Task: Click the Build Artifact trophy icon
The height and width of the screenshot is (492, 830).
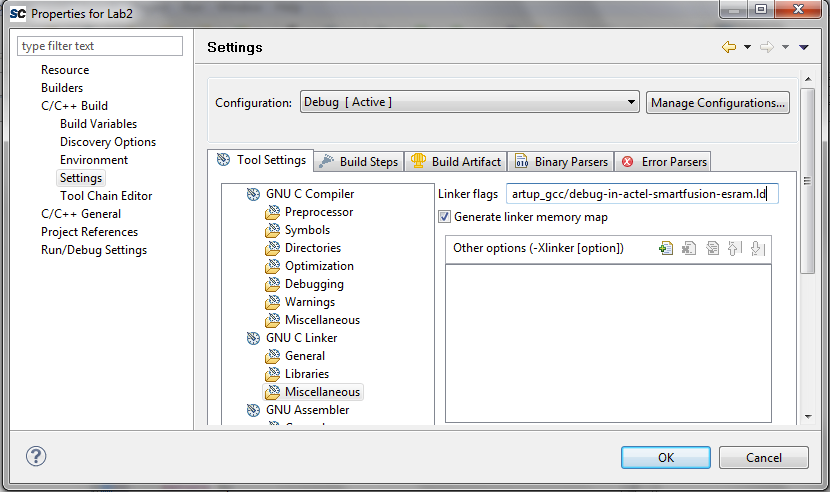Action: click(418, 160)
